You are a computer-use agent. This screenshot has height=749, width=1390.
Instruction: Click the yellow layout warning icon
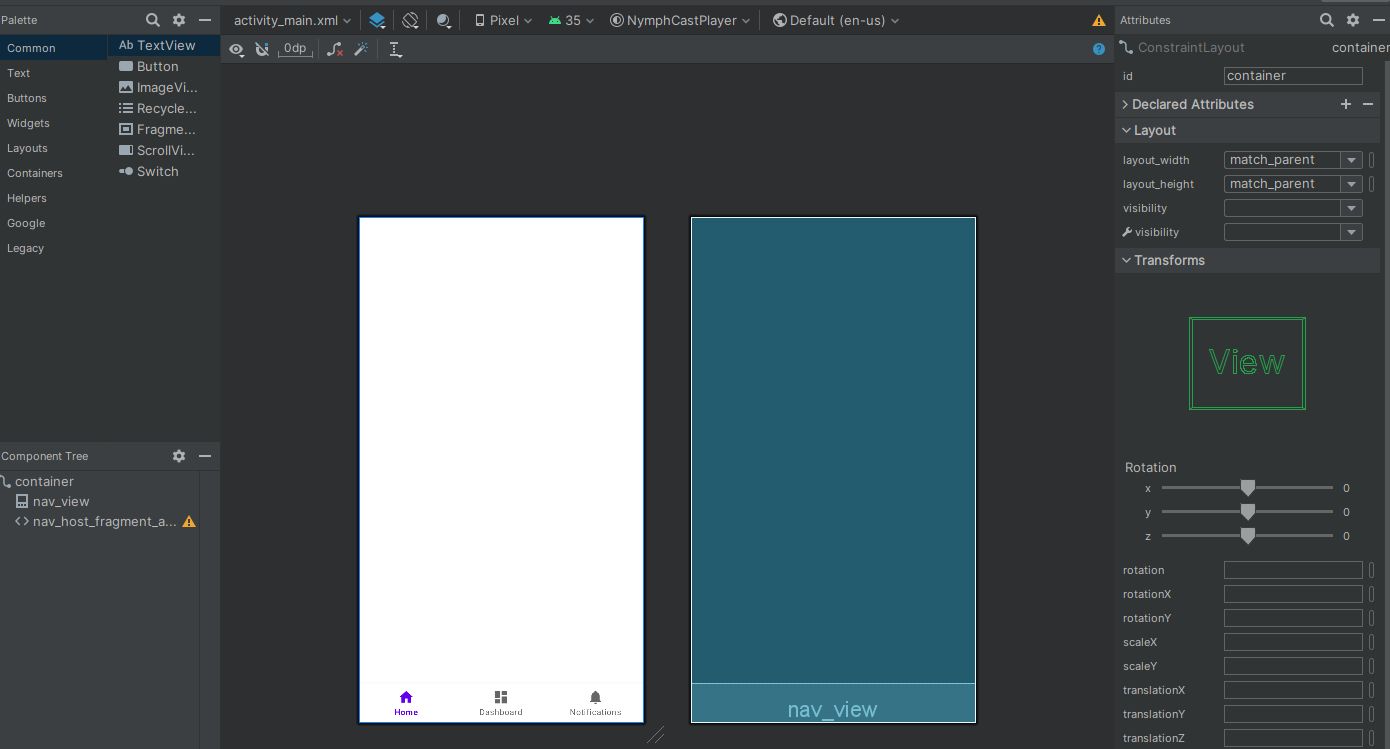coord(1099,20)
